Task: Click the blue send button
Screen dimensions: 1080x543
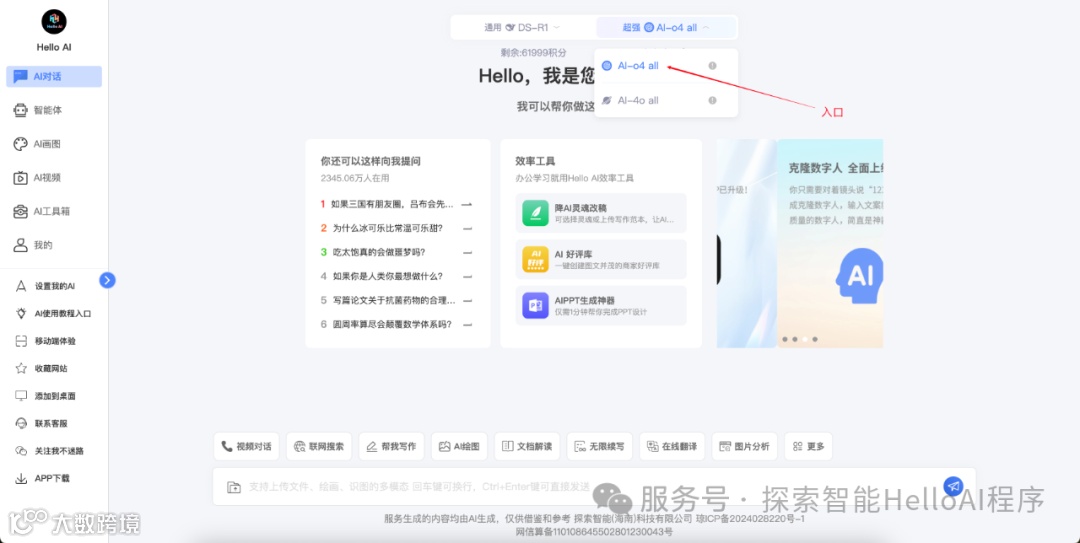Action: pyautogui.click(x=953, y=486)
